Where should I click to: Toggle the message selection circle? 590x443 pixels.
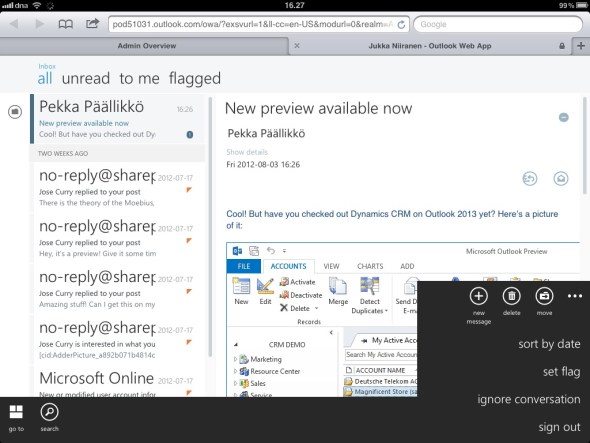click(x=15, y=112)
